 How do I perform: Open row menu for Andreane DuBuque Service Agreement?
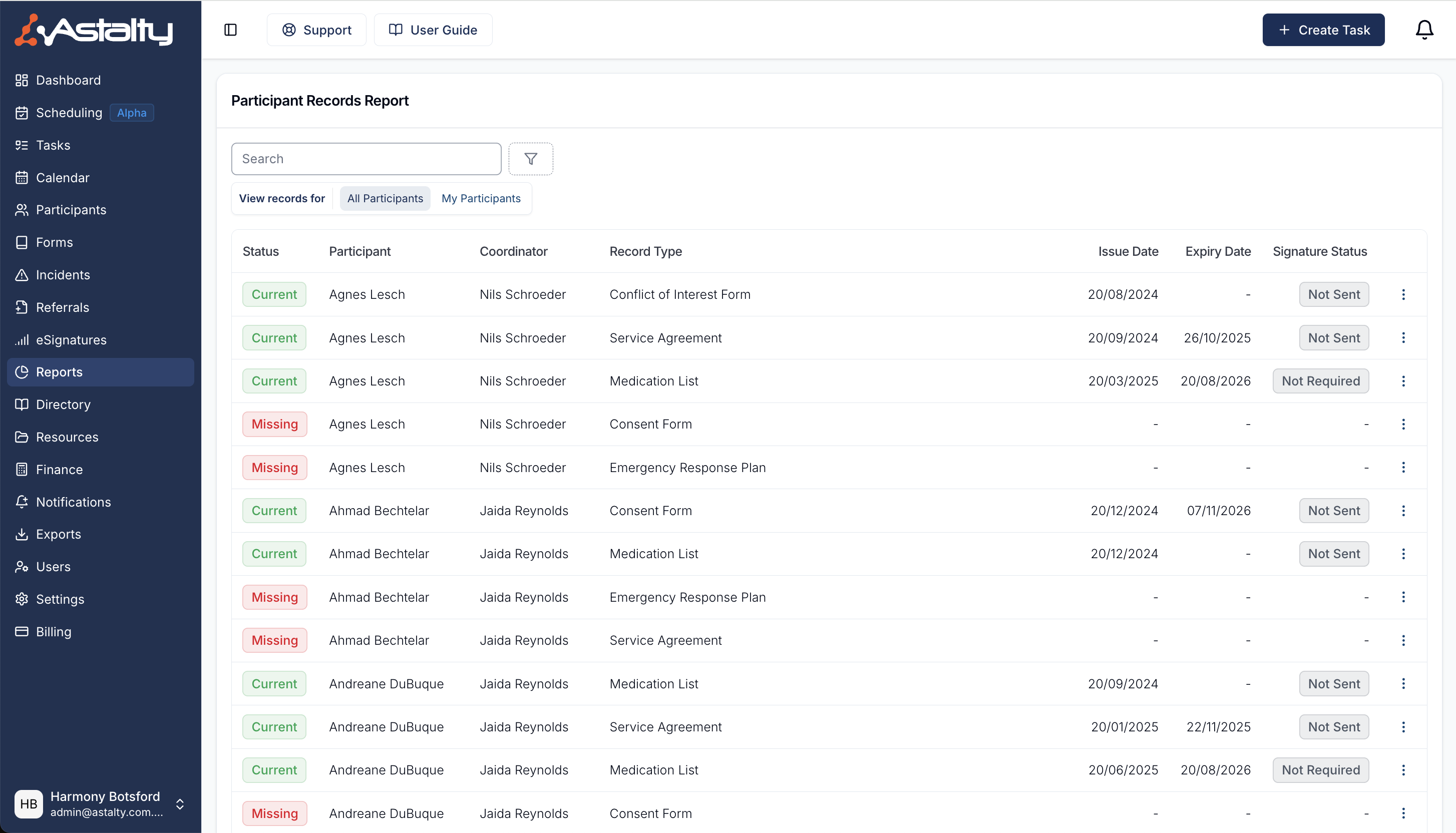(x=1403, y=726)
